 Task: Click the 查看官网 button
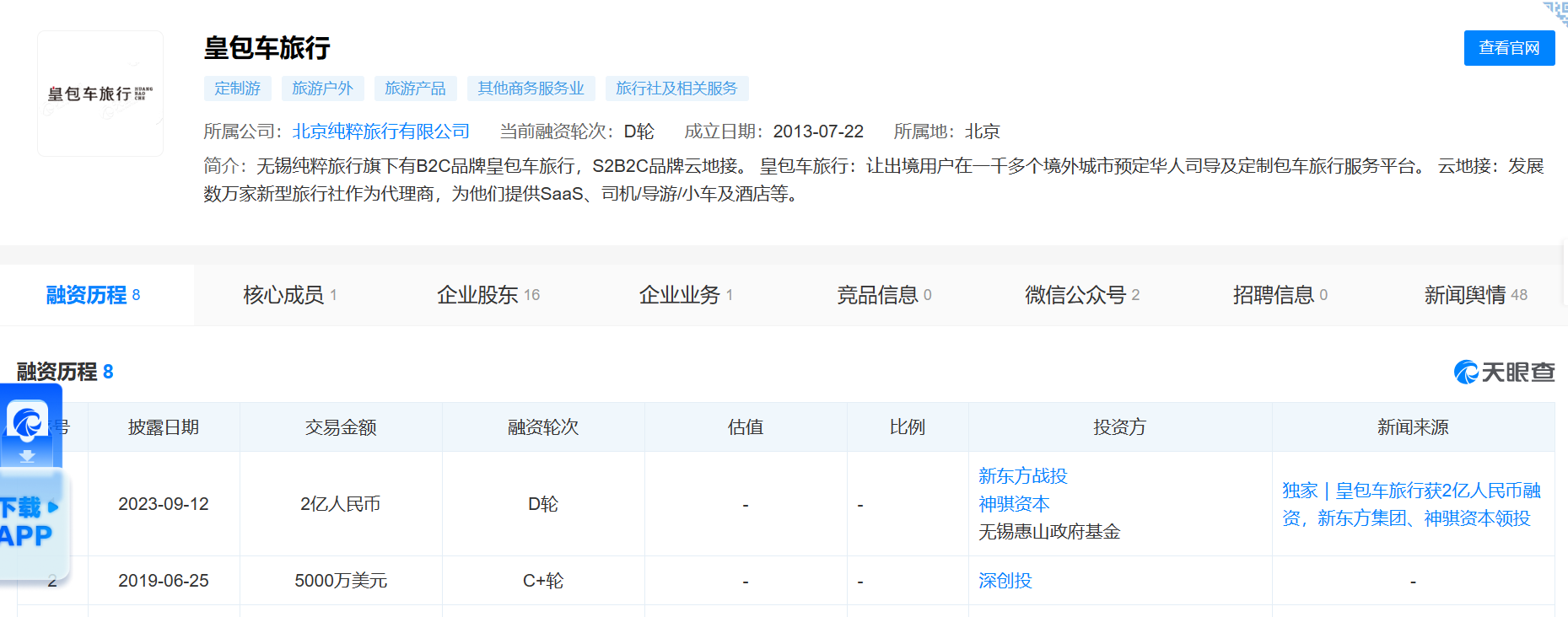click(x=1508, y=48)
